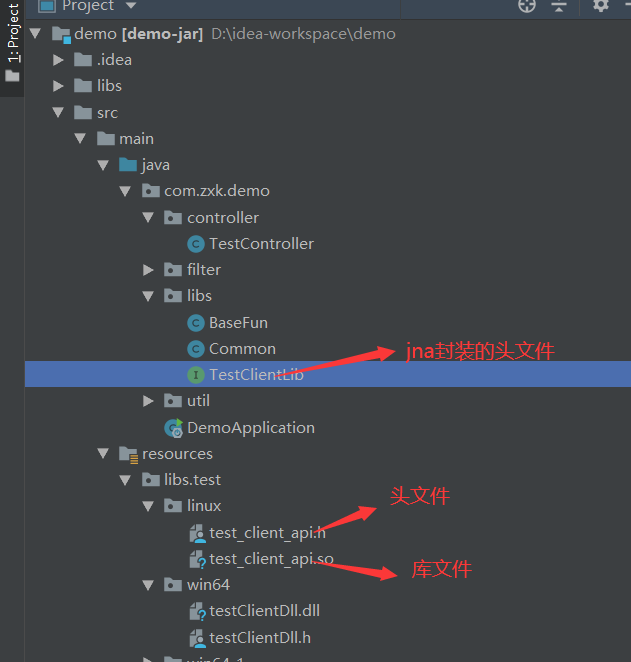Image resolution: width=631 pixels, height=662 pixels.
Task: Click the win64 folder icon
Action: click(173, 585)
